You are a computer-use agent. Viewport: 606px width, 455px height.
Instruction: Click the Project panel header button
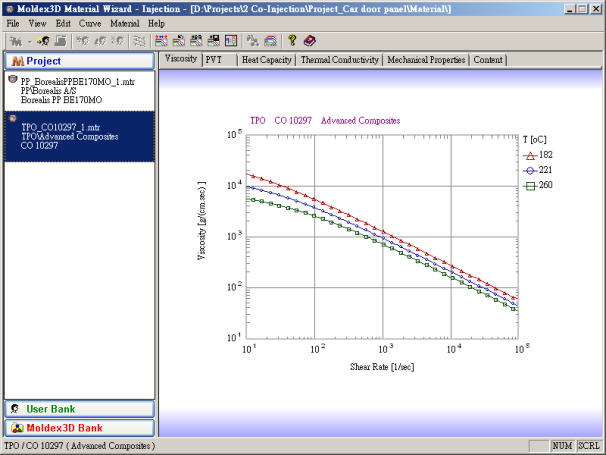pos(80,61)
